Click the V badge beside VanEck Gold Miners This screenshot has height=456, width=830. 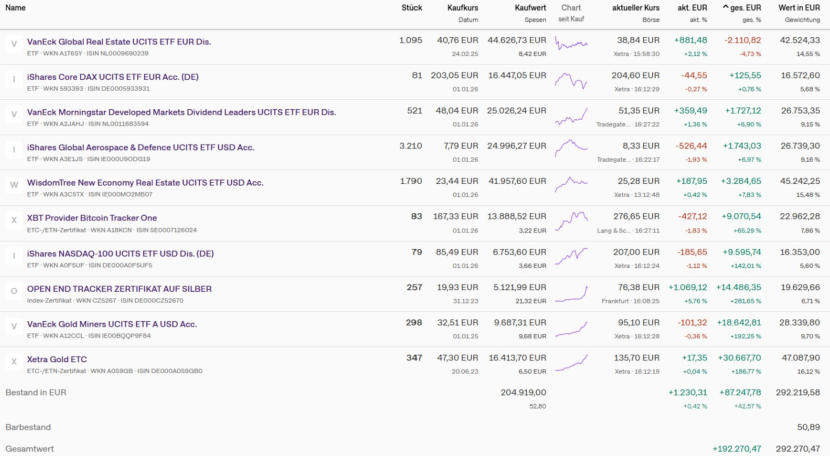click(x=13, y=327)
